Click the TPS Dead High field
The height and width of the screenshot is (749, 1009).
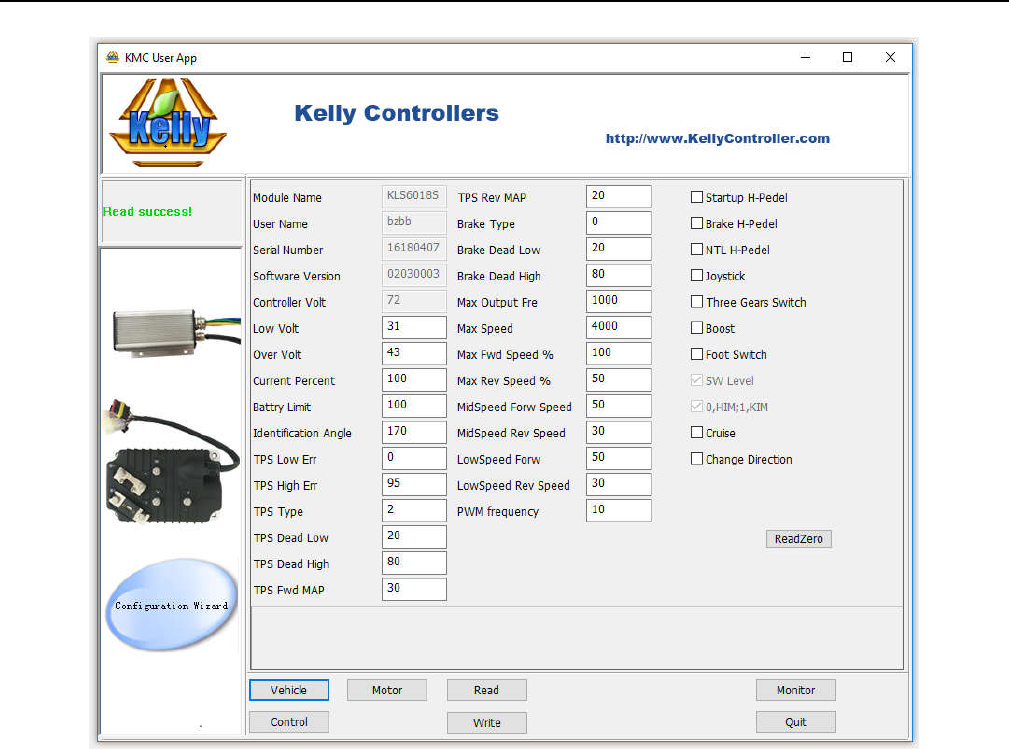tap(414, 562)
